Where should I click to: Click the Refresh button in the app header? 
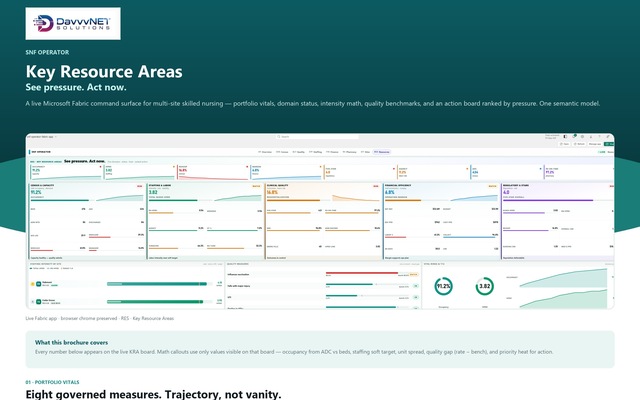579,144
